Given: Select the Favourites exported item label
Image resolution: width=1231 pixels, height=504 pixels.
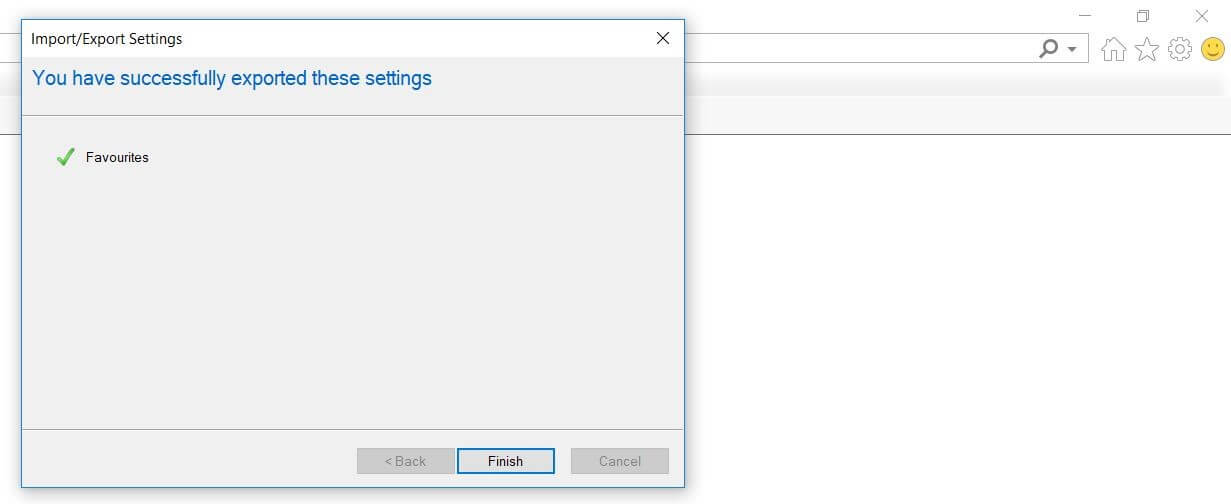Looking at the screenshot, I should click(x=117, y=157).
